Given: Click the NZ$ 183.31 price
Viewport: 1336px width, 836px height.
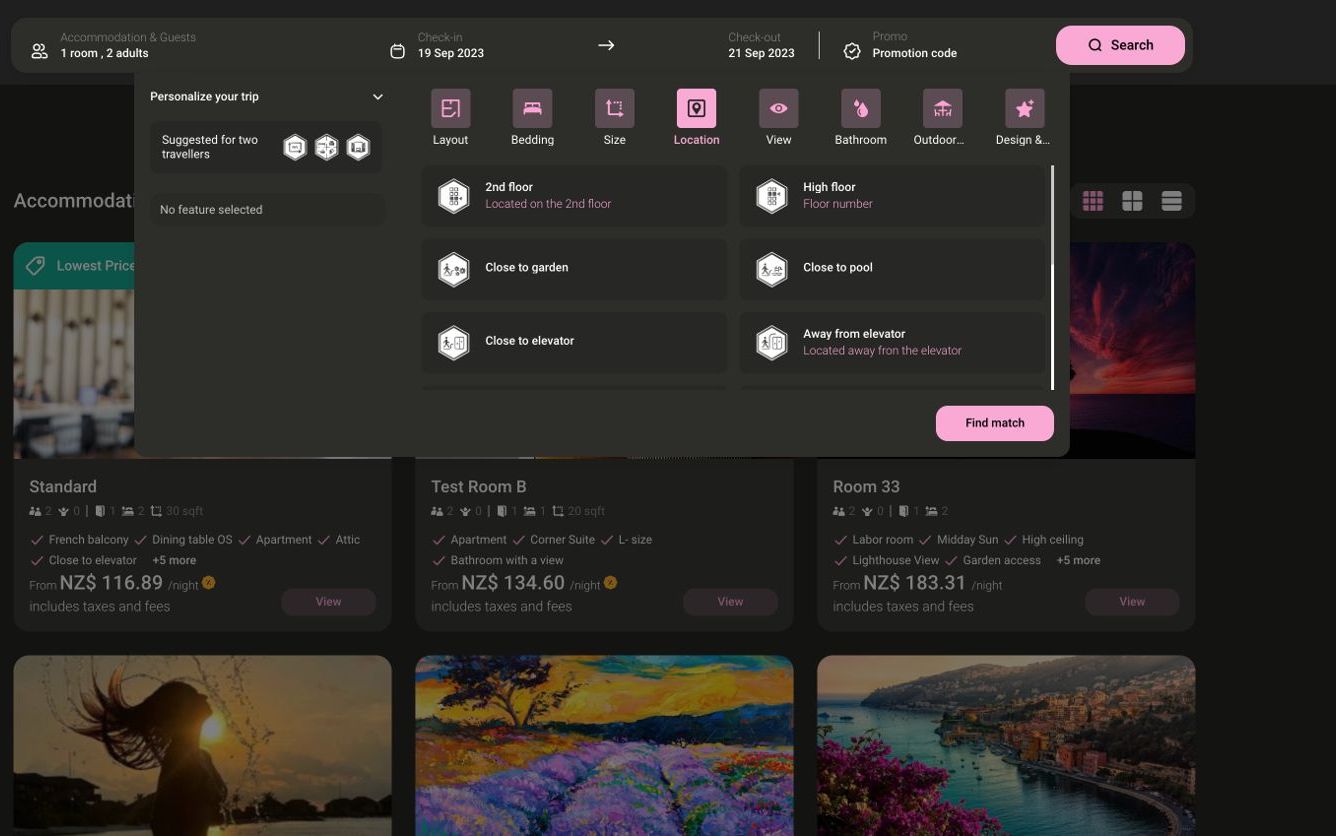Looking at the screenshot, I should pos(915,583).
